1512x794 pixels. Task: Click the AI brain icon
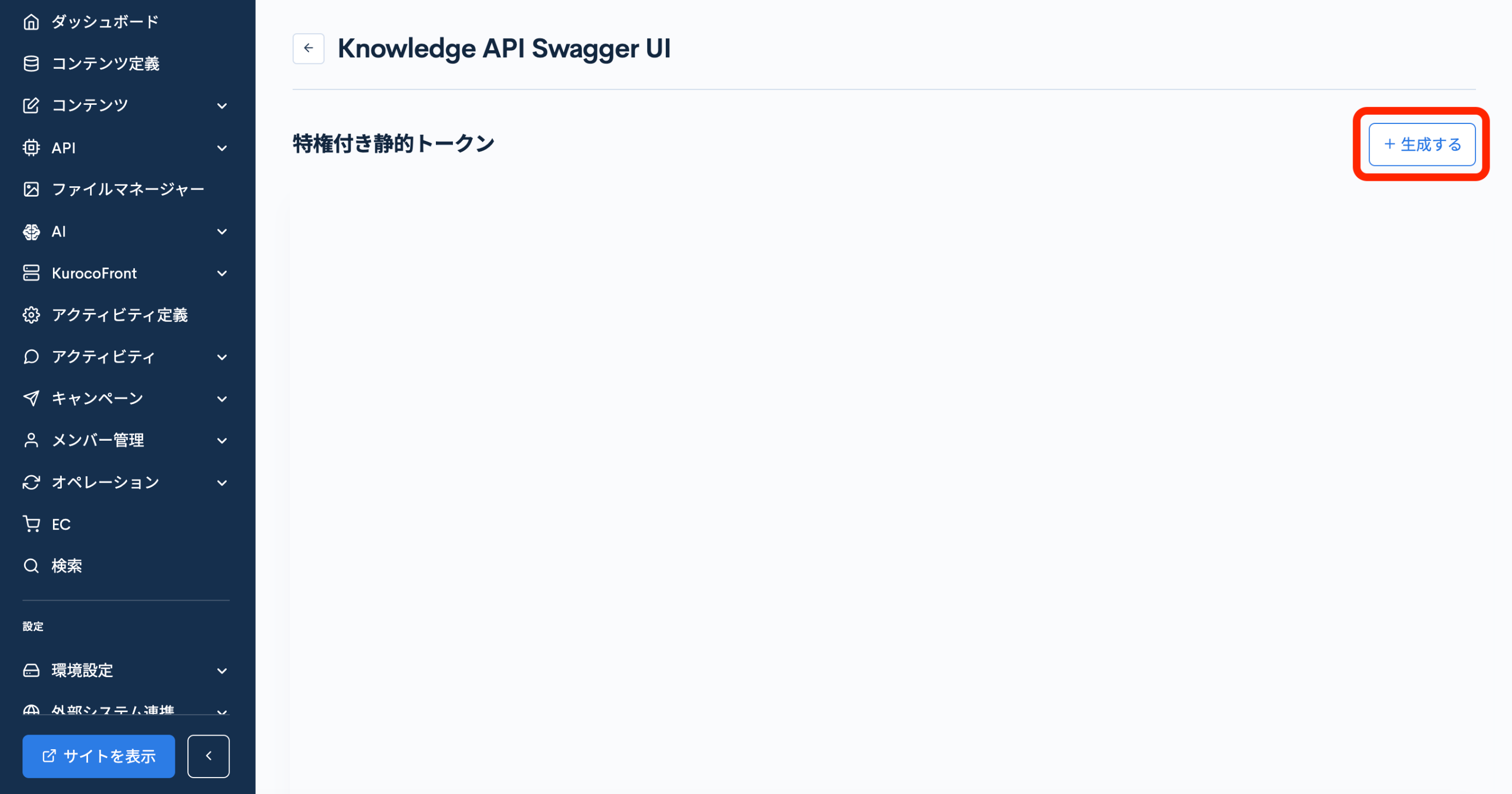tap(31, 232)
